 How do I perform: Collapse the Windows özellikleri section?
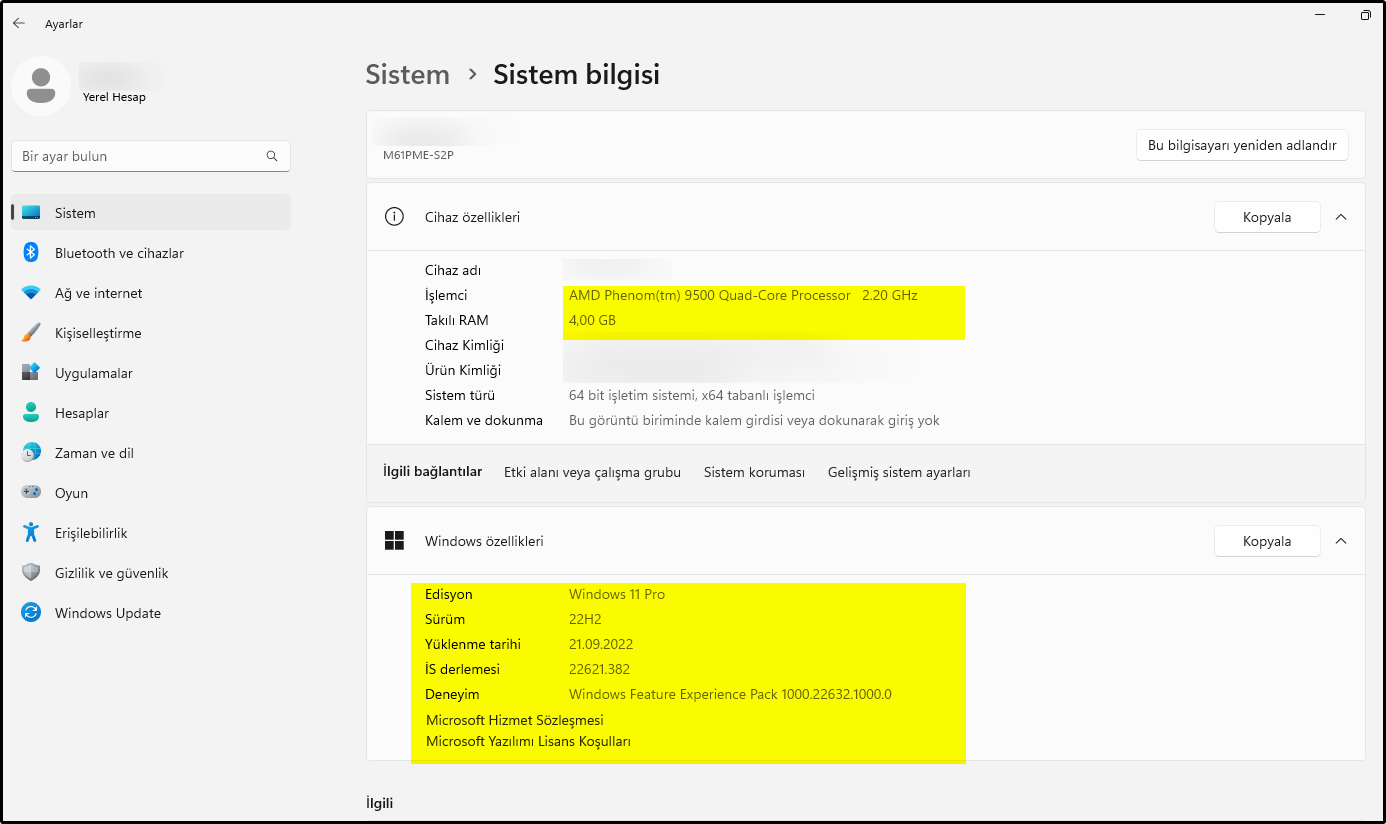coord(1341,541)
